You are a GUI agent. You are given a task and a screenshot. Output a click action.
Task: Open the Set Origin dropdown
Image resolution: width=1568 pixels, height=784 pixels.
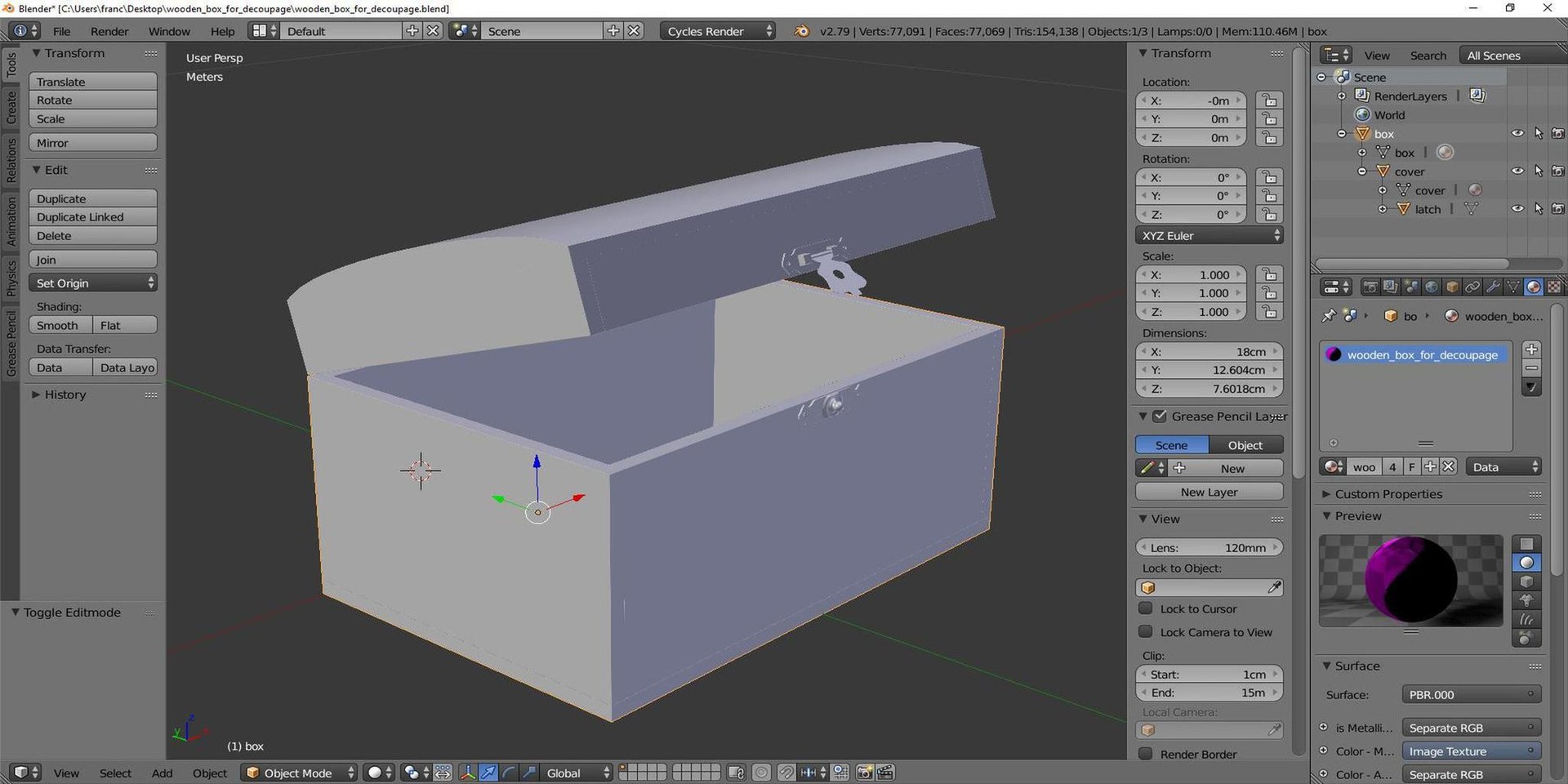point(93,283)
